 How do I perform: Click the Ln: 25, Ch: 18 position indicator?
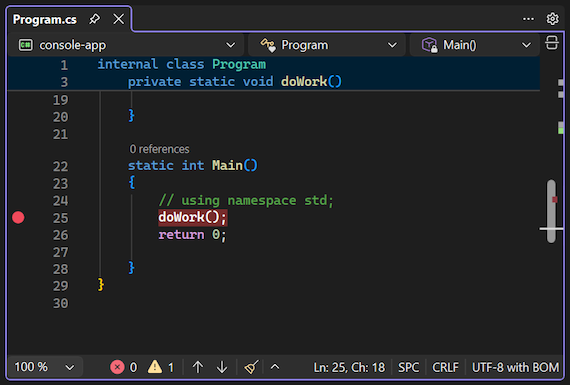349,367
